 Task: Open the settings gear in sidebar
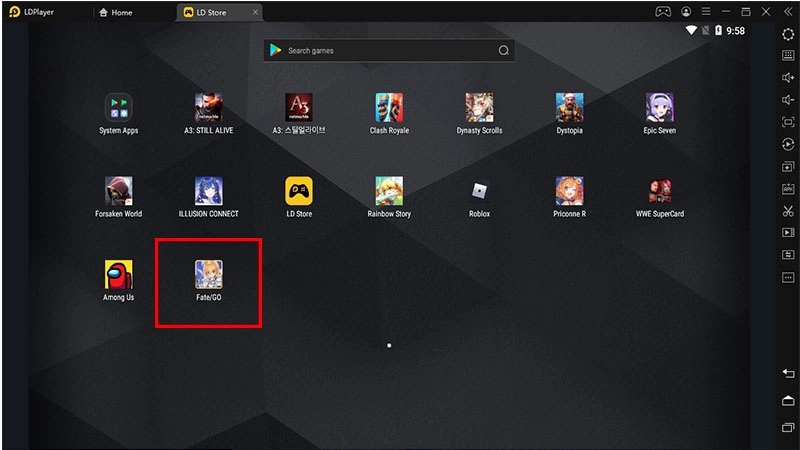[788, 34]
